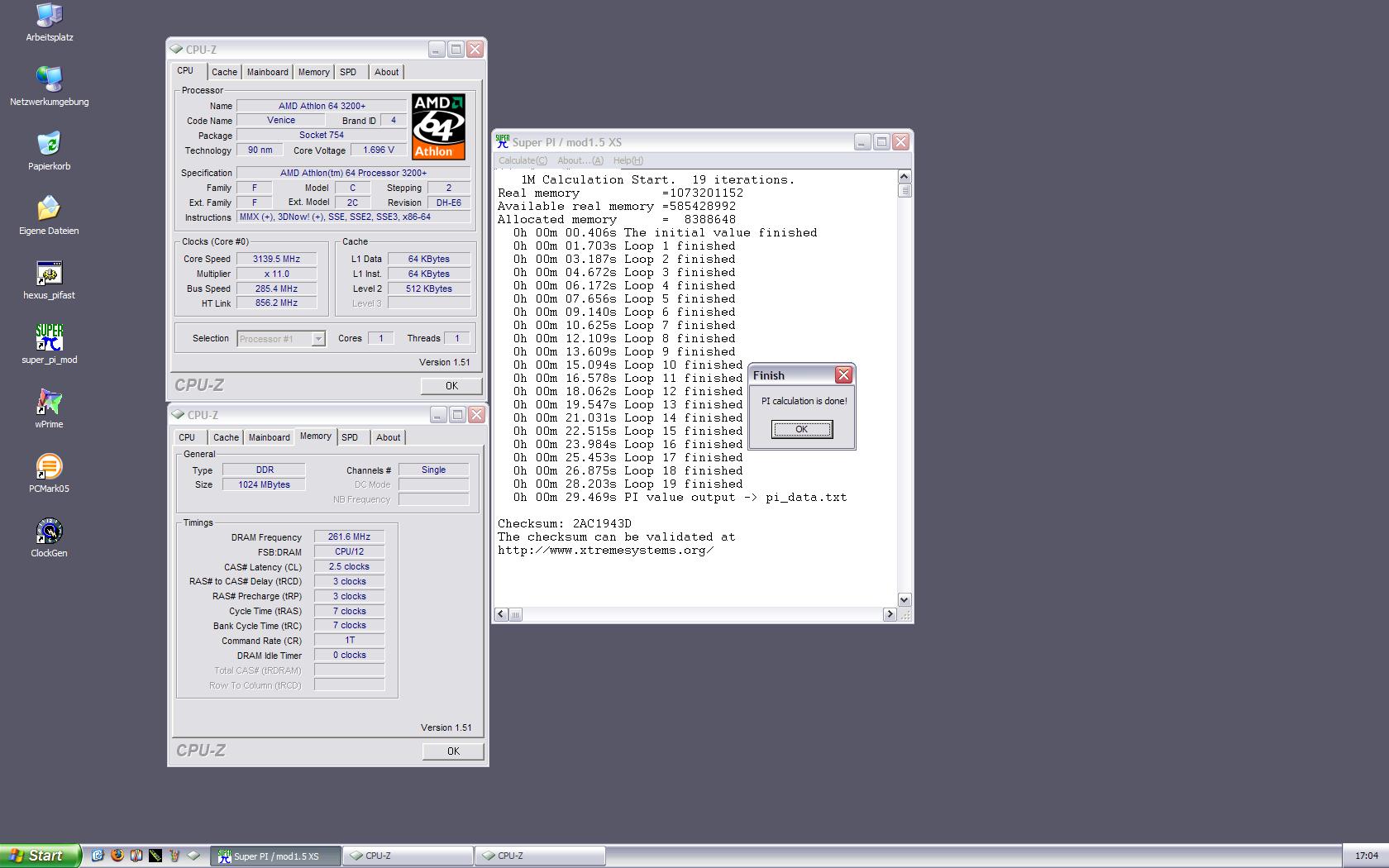This screenshot has width=1389, height=868.
Task: Launch the PCMark05 desktop shortcut
Action: point(50,473)
